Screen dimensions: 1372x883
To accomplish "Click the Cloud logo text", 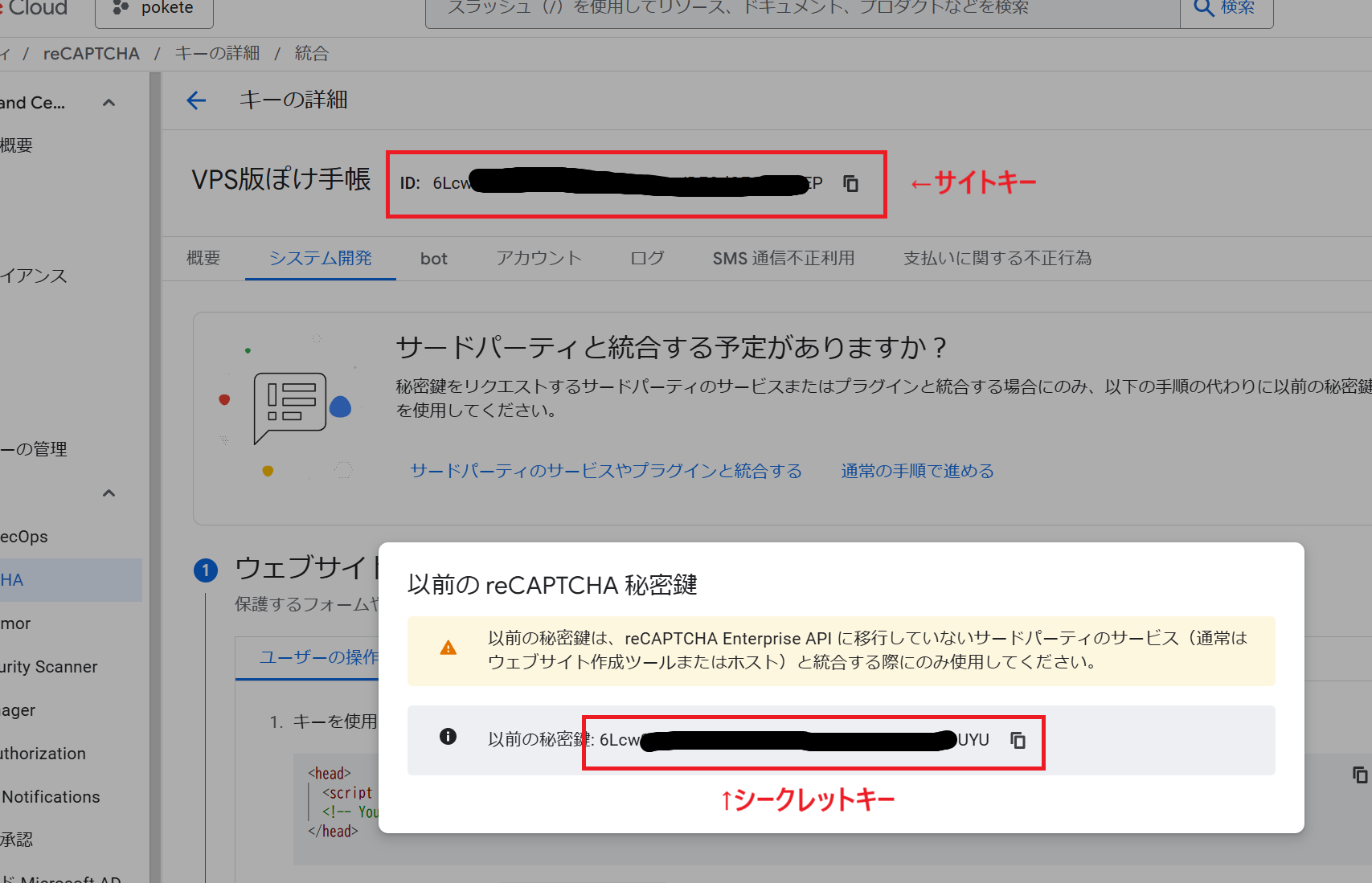I will pyautogui.click(x=39, y=8).
